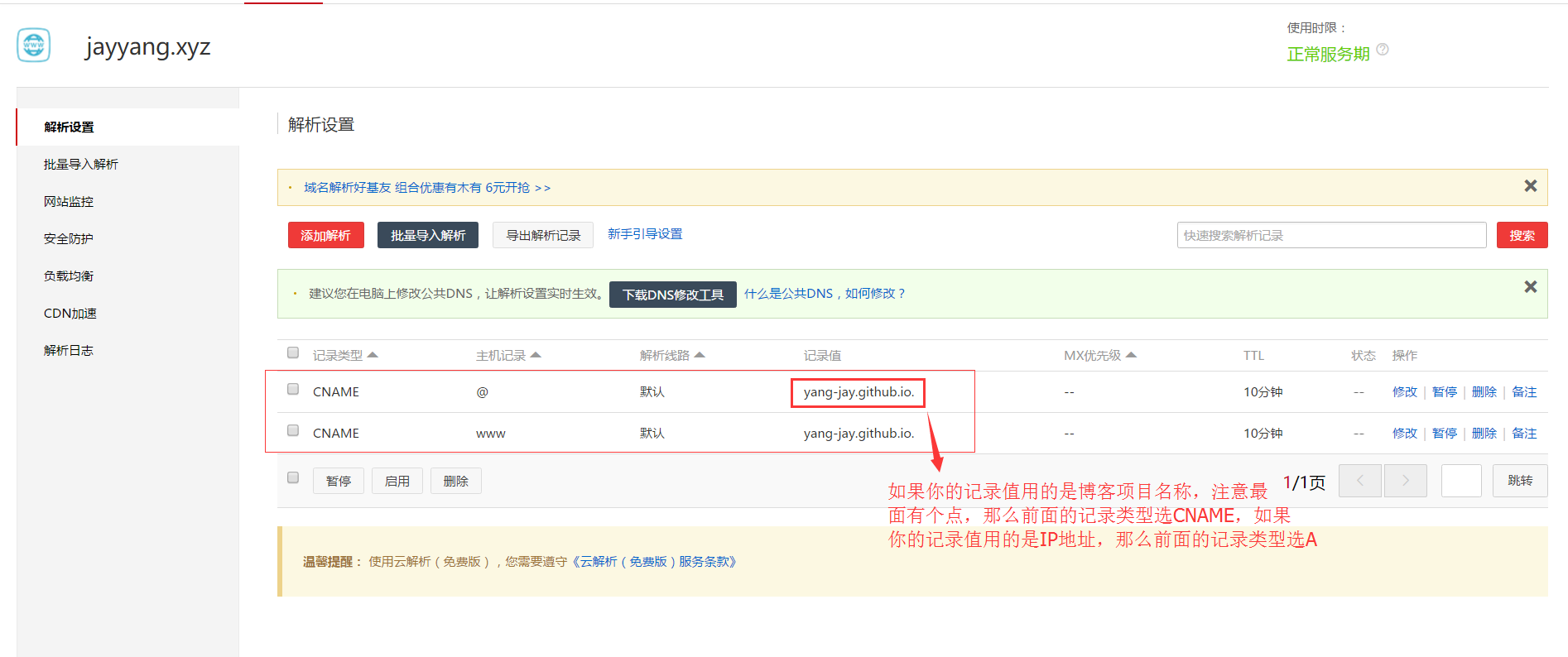Toggle the bottom select-all checkbox beside 暂停

293,477
